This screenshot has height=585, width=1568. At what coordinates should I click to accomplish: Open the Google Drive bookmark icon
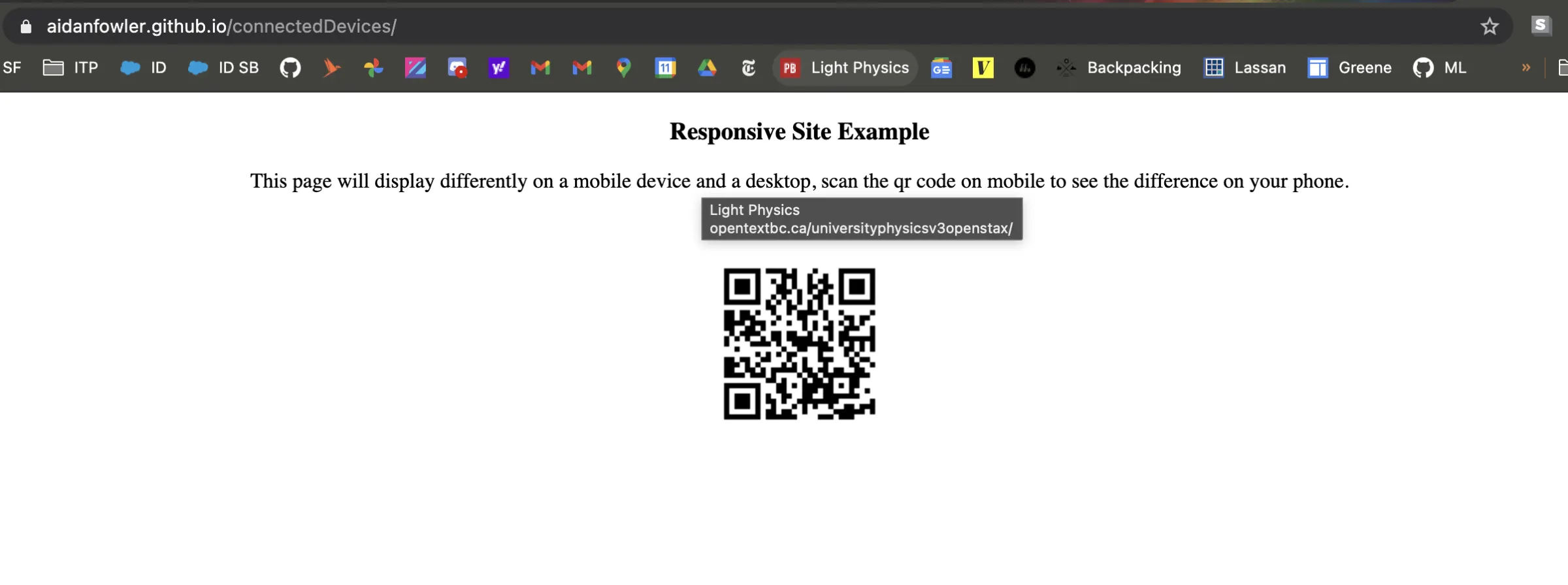[x=707, y=67]
